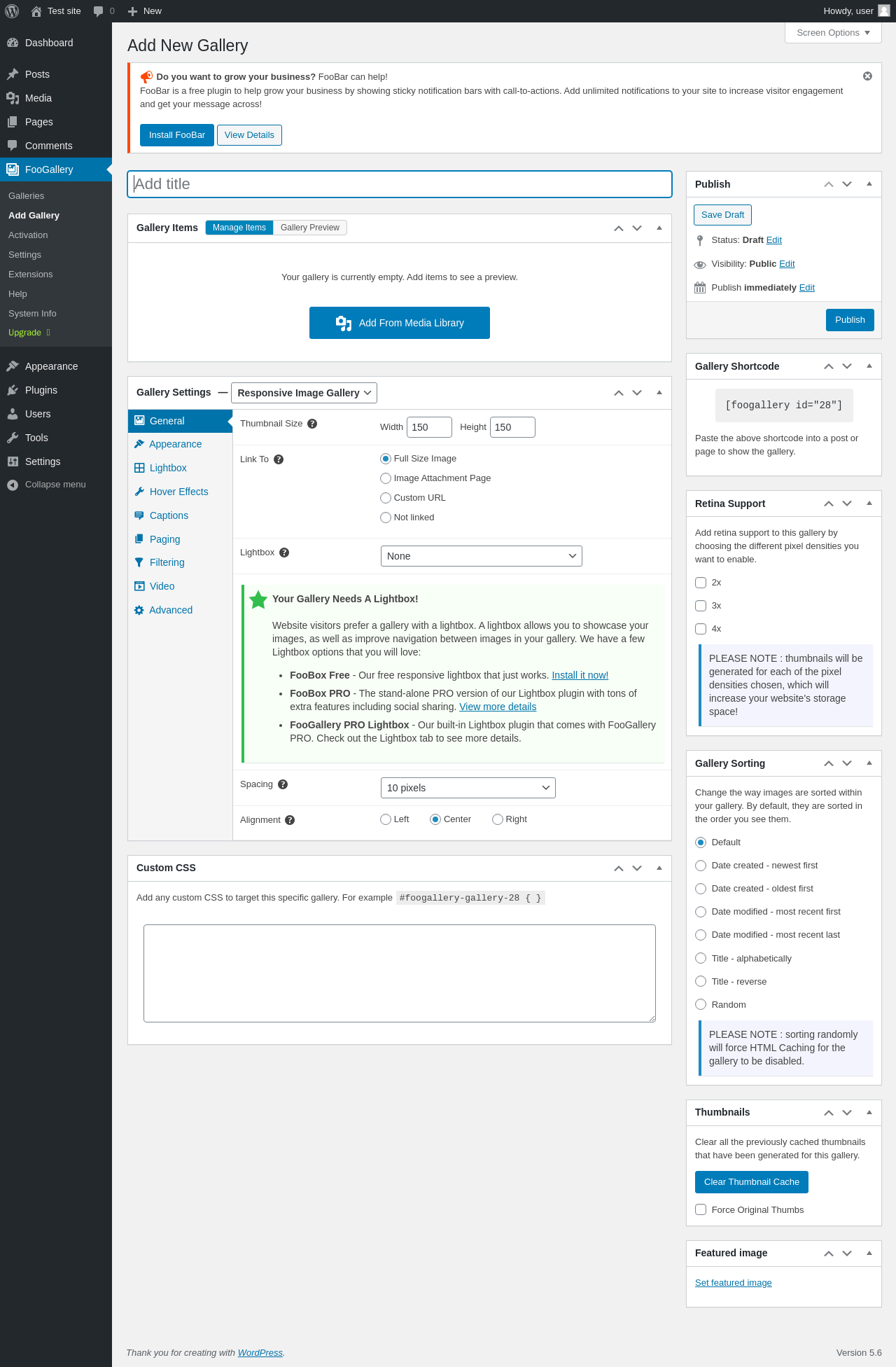Select the Not linked radio option

[386, 518]
